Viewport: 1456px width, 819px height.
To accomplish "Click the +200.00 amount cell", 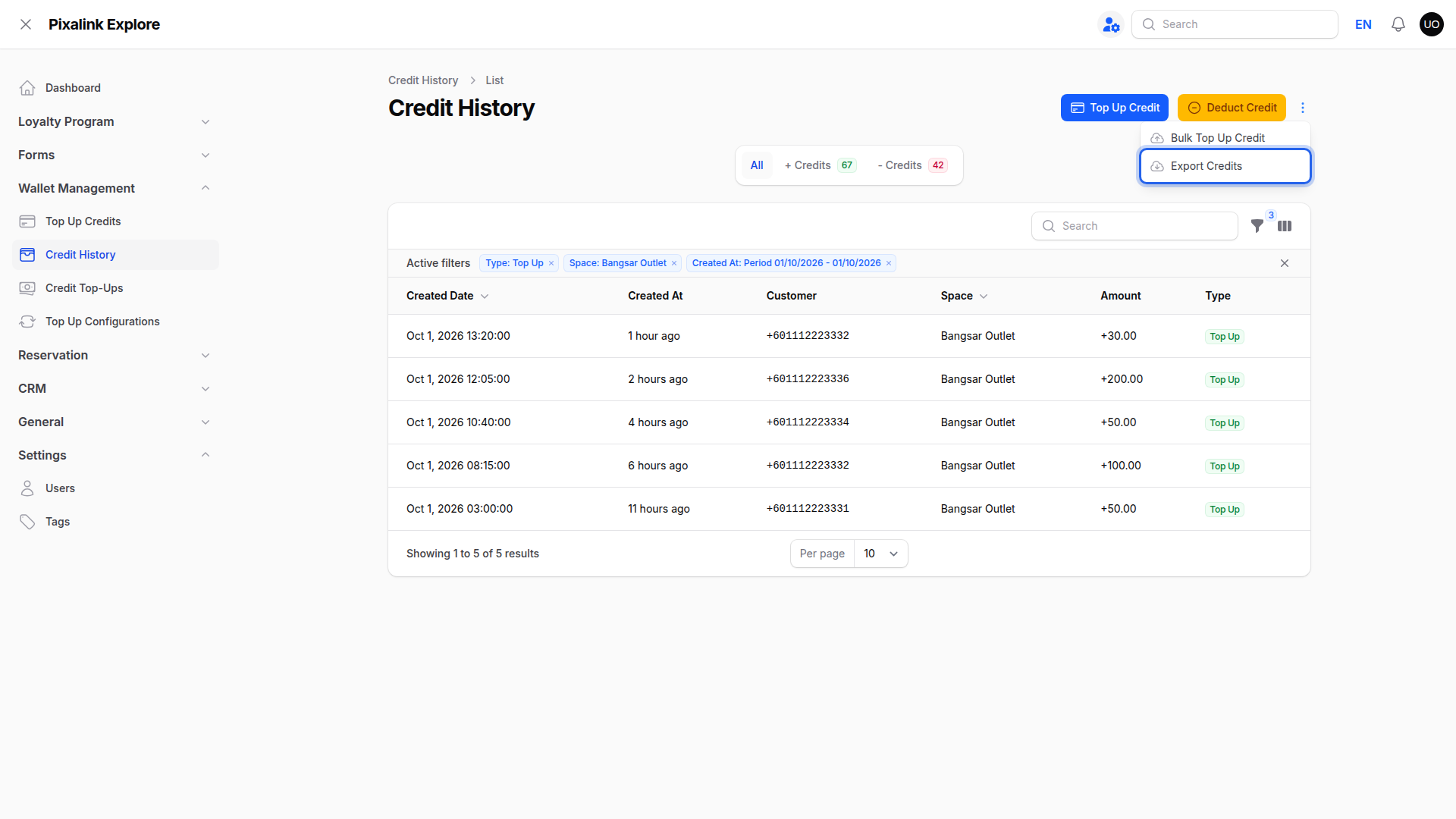I will (1122, 379).
